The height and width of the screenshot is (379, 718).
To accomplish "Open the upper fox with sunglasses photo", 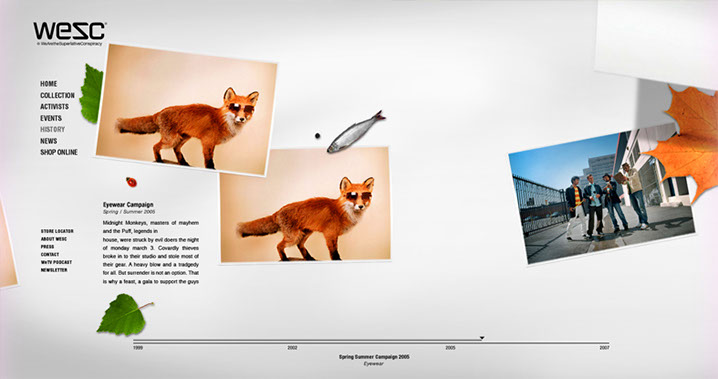I will coord(187,110).
